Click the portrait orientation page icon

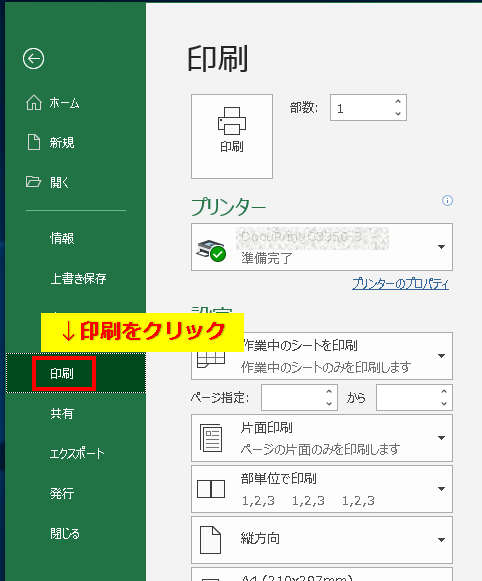[210, 540]
